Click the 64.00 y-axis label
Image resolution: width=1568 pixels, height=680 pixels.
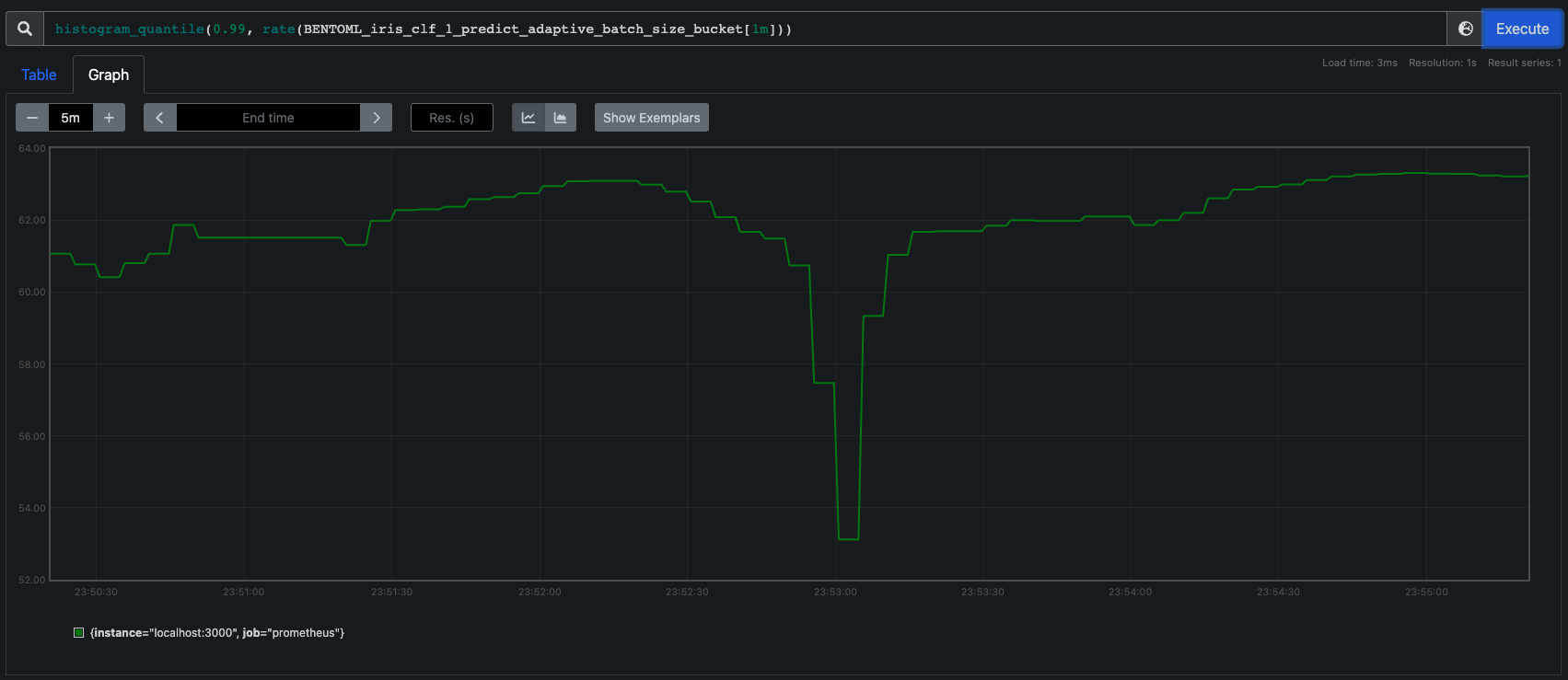click(x=32, y=148)
